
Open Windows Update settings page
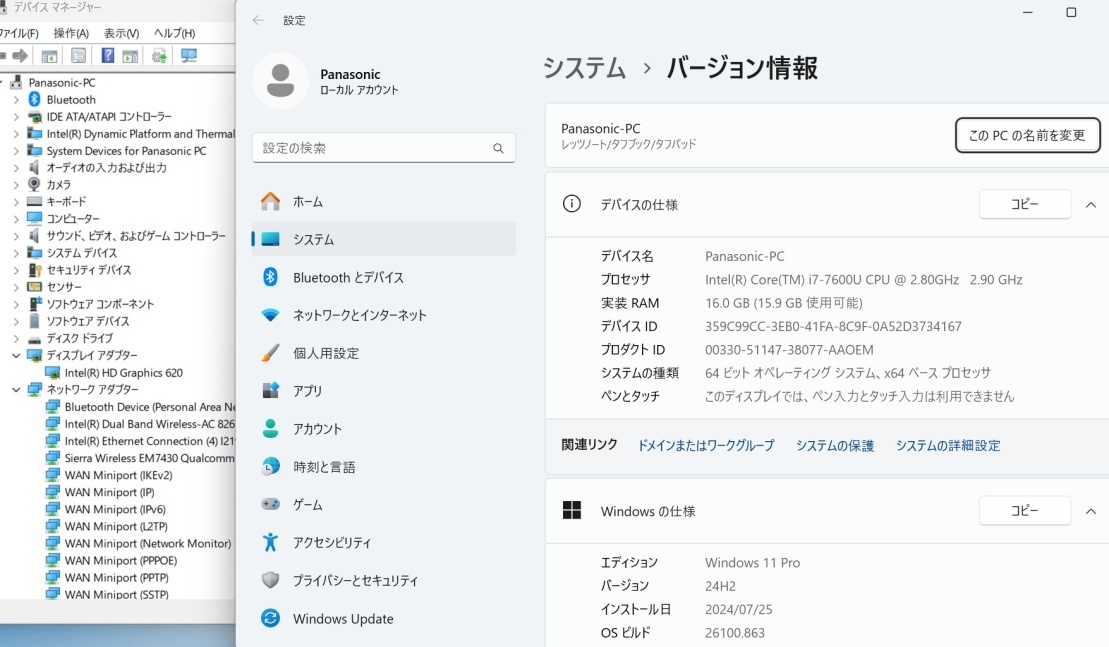tap(383, 619)
